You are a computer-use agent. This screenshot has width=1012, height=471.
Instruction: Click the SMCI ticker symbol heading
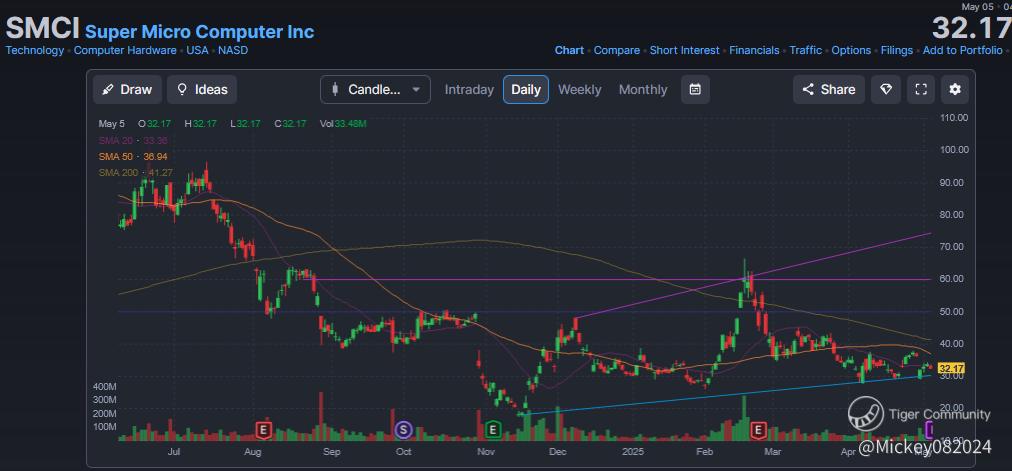[x=42, y=30]
